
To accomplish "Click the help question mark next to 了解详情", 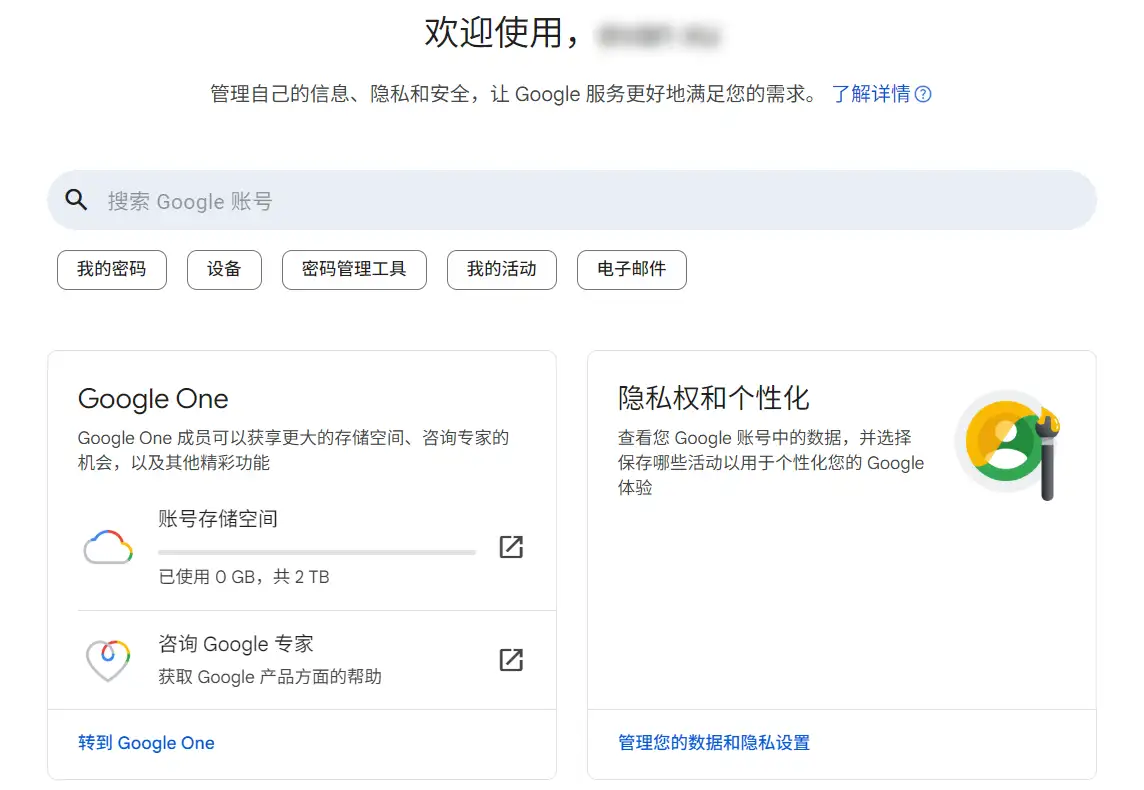I will pyautogui.click(x=923, y=93).
